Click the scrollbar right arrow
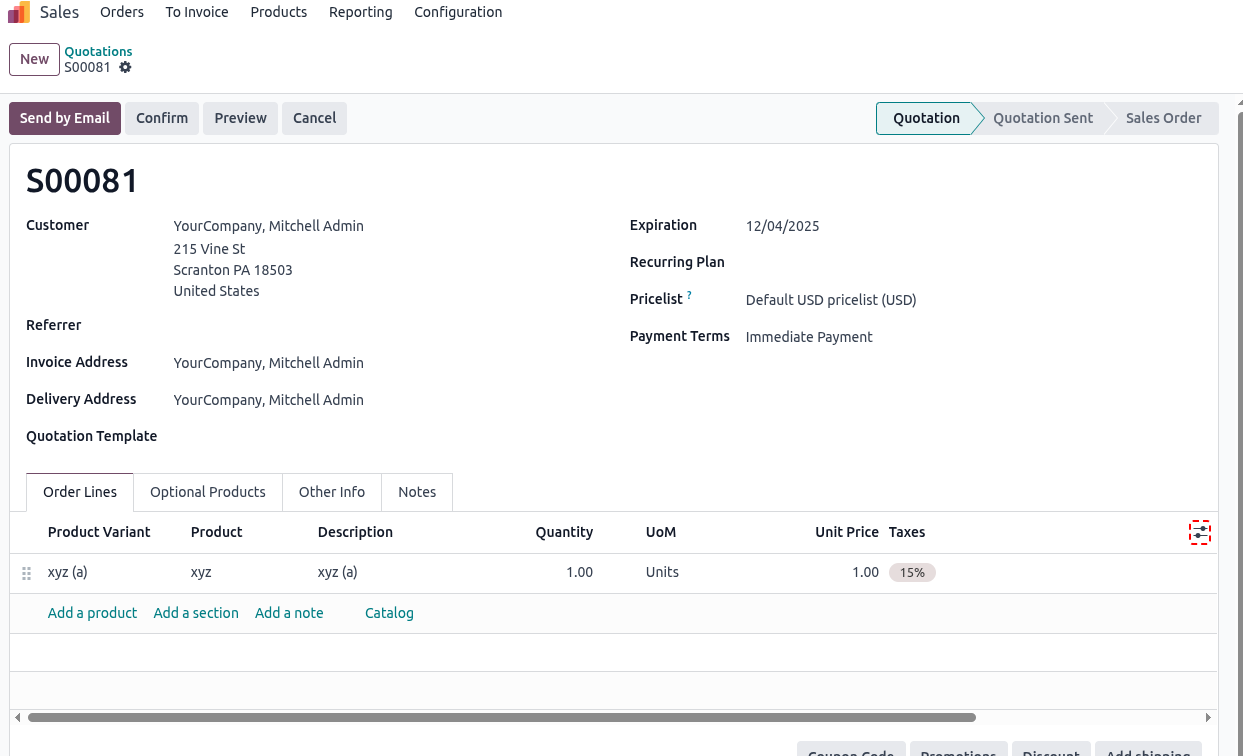 [1208, 717]
